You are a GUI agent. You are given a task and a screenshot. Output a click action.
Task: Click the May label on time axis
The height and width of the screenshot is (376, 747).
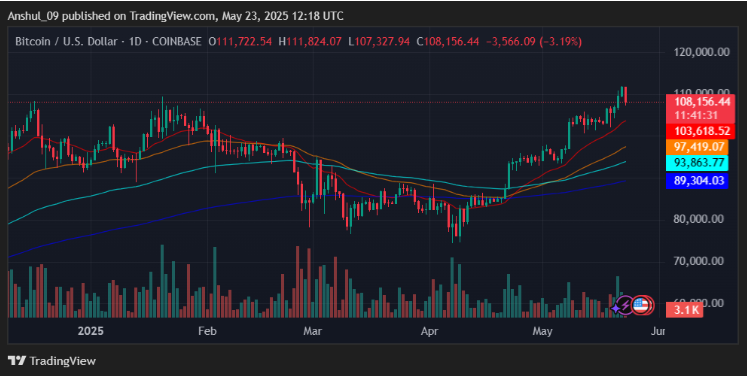542,331
